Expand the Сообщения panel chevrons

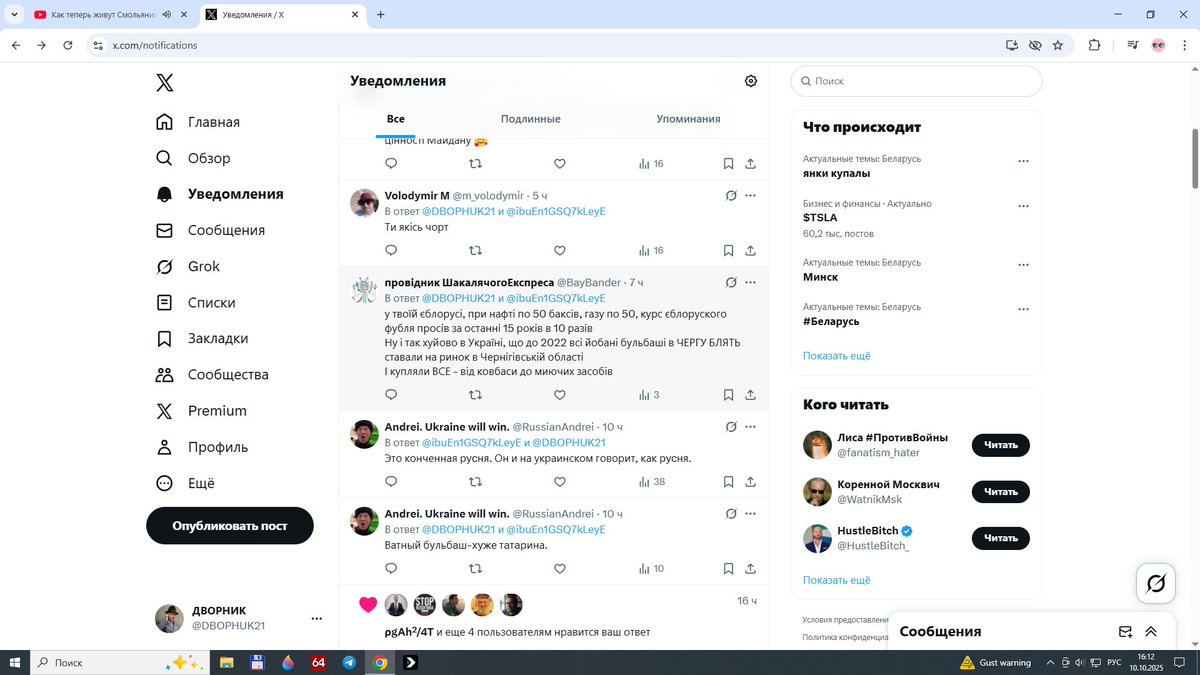(1151, 632)
